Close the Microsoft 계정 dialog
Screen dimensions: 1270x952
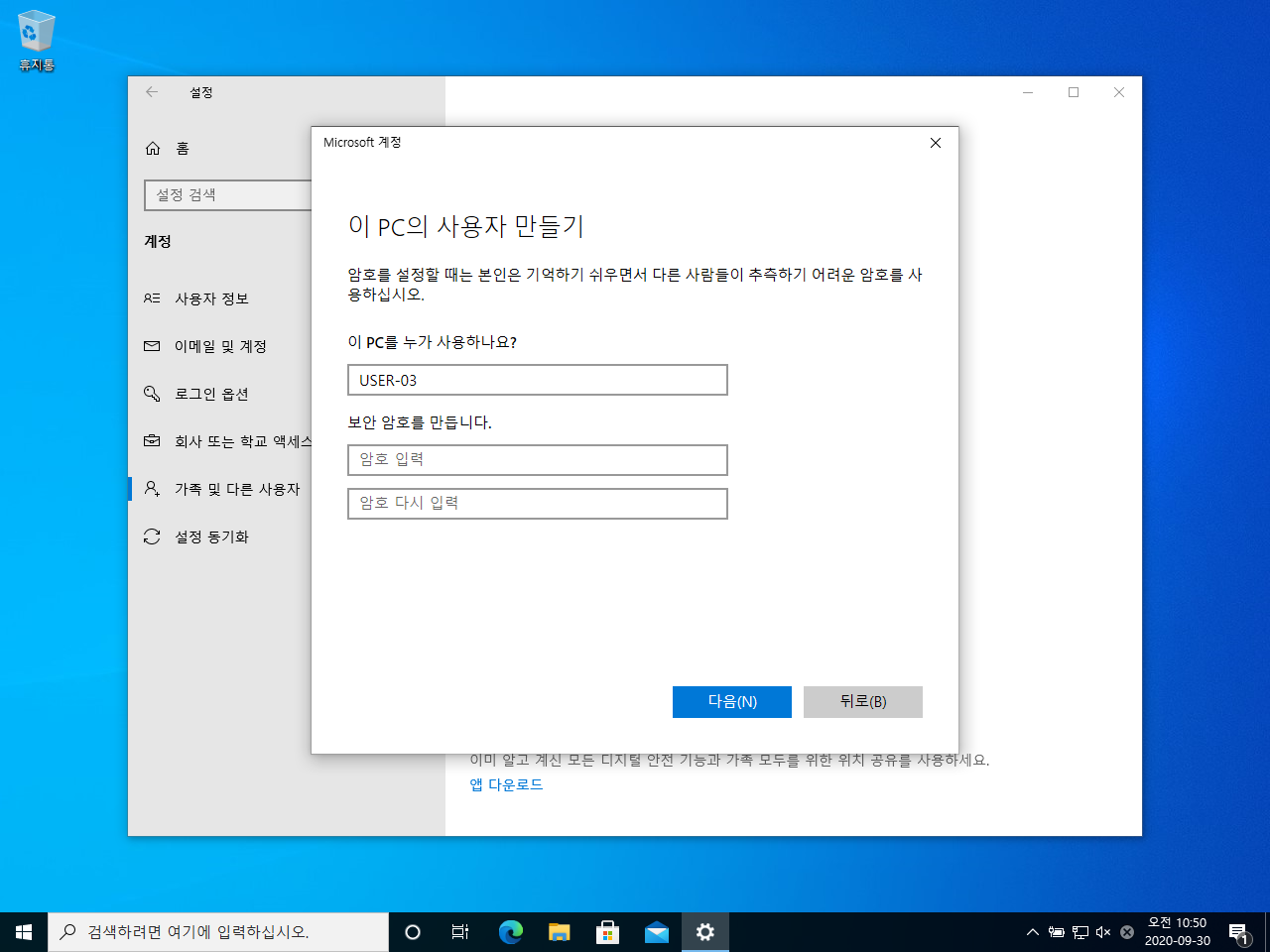[x=935, y=143]
